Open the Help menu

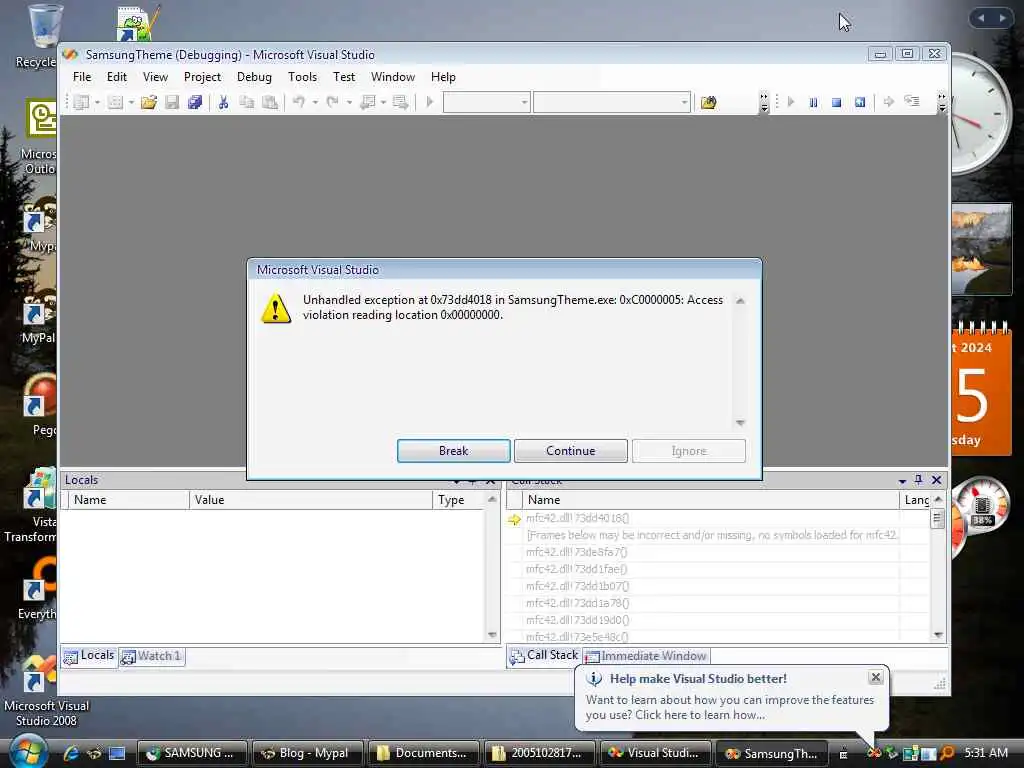click(443, 77)
